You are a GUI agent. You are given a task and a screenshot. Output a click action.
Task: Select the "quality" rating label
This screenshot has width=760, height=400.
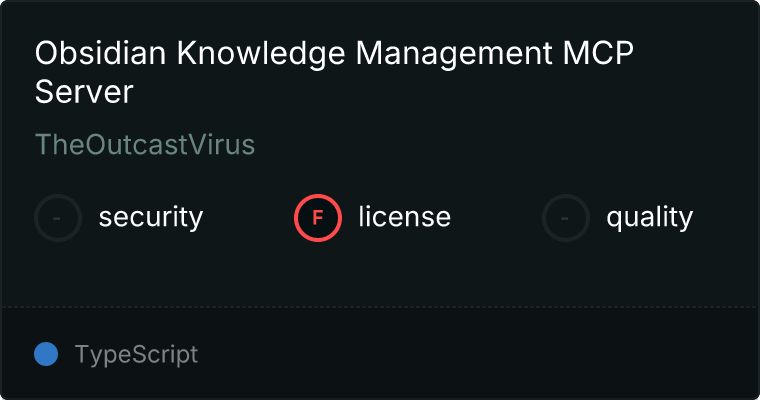tap(649, 217)
